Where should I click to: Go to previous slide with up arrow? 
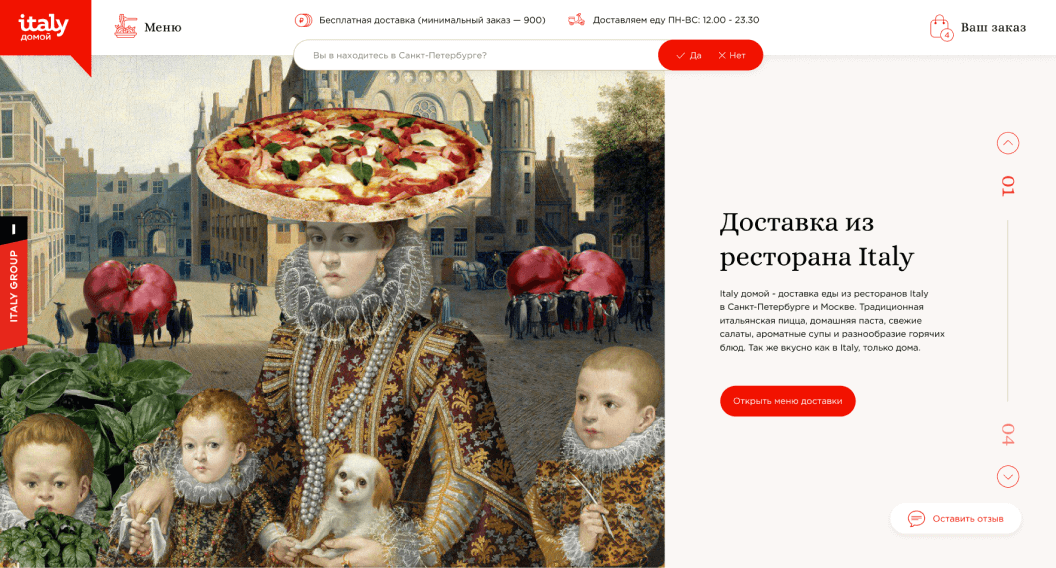click(1008, 143)
